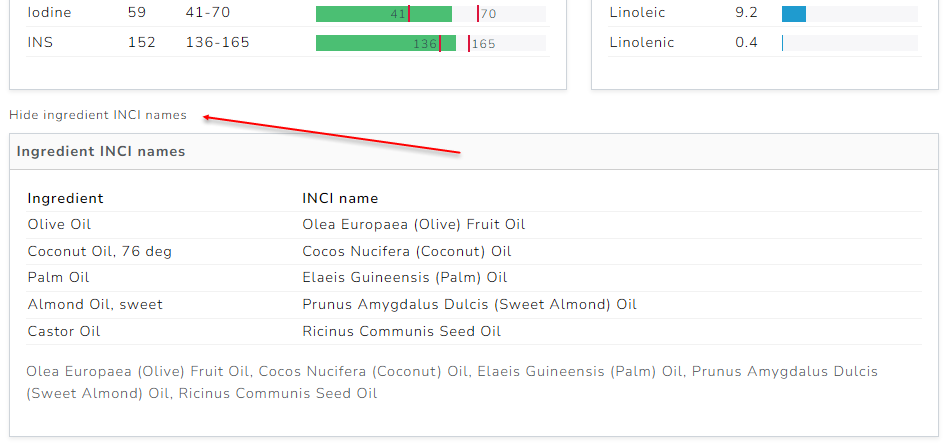
Task: Select the Olive Oil ingredient cell
Action: point(59,225)
